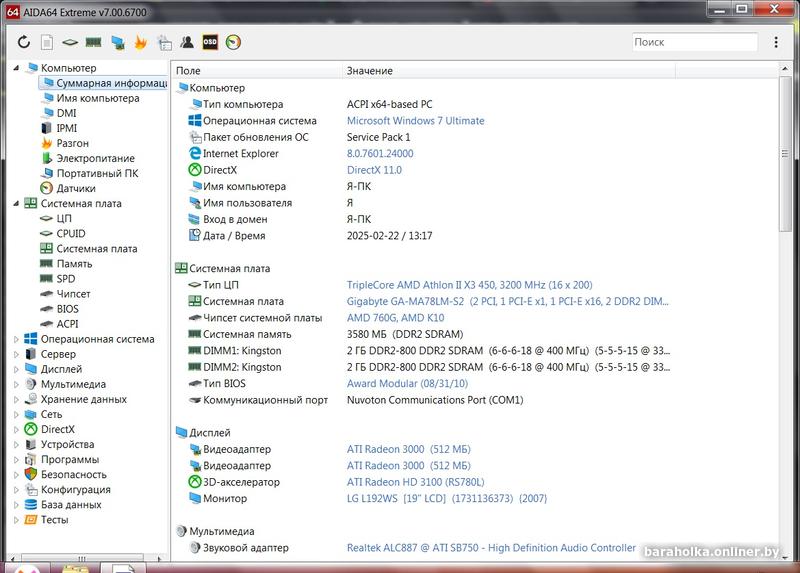Open the DMI tree item

pos(66,113)
